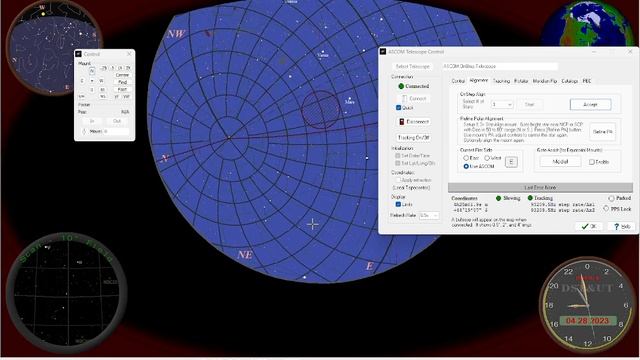Toggle the Goto Assist Enable checkbox

pyautogui.click(x=591, y=162)
